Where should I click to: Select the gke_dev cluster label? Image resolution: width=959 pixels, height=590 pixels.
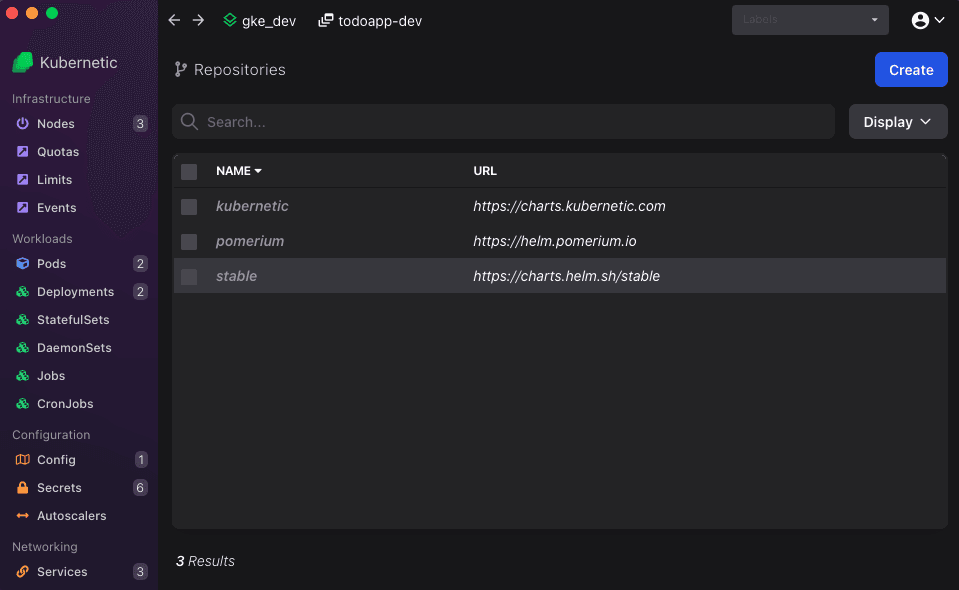click(269, 21)
